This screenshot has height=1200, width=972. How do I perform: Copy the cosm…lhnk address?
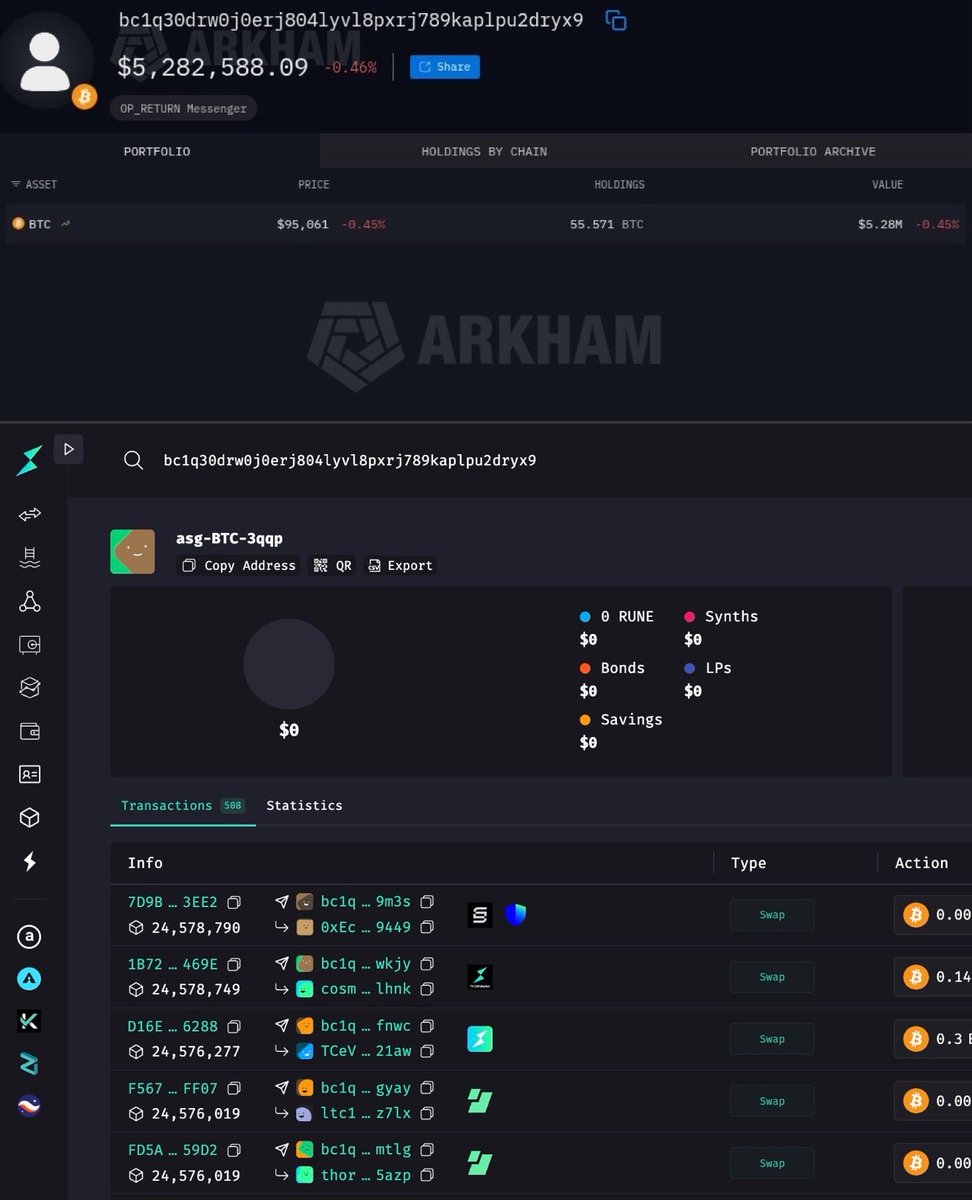(x=427, y=990)
